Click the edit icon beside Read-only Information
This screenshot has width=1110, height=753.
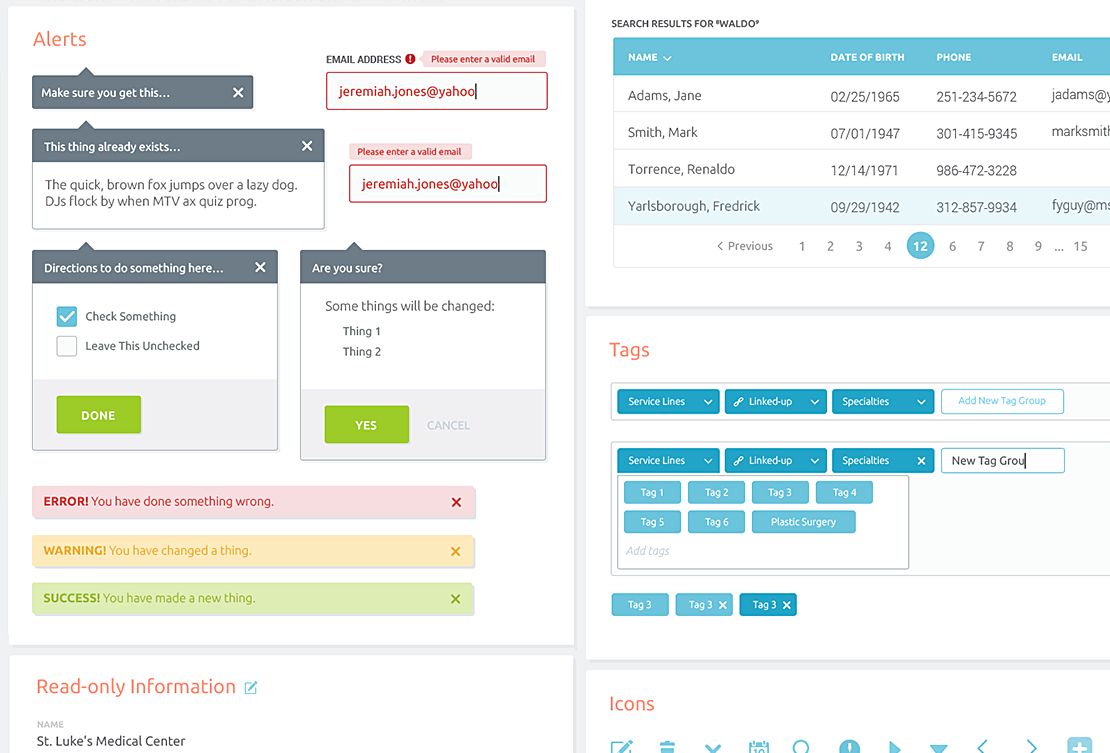tap(251, 688)
